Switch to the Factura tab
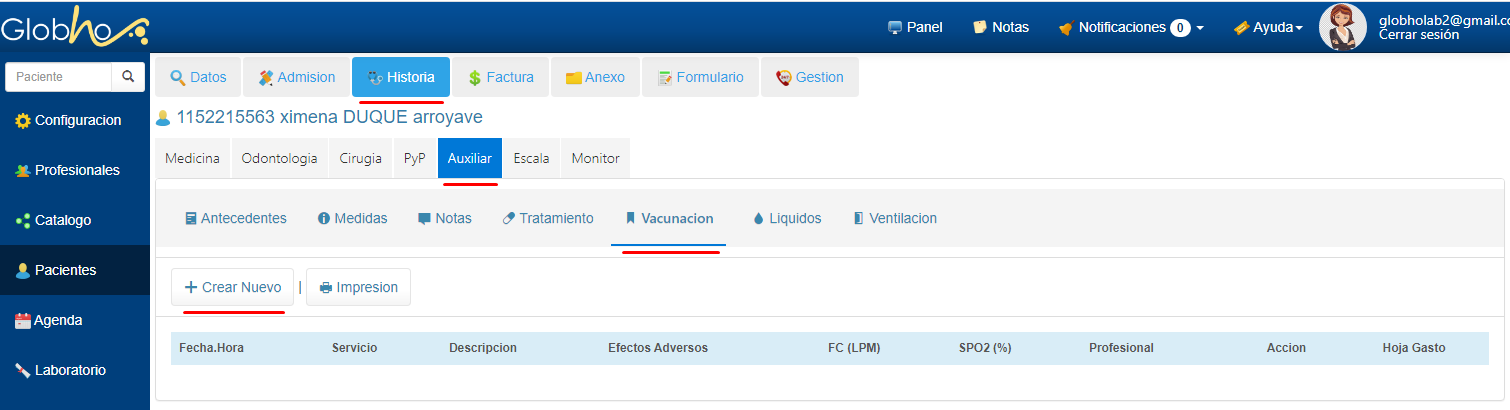This screenshot has height=410, width=1510. tap(500, 77)
